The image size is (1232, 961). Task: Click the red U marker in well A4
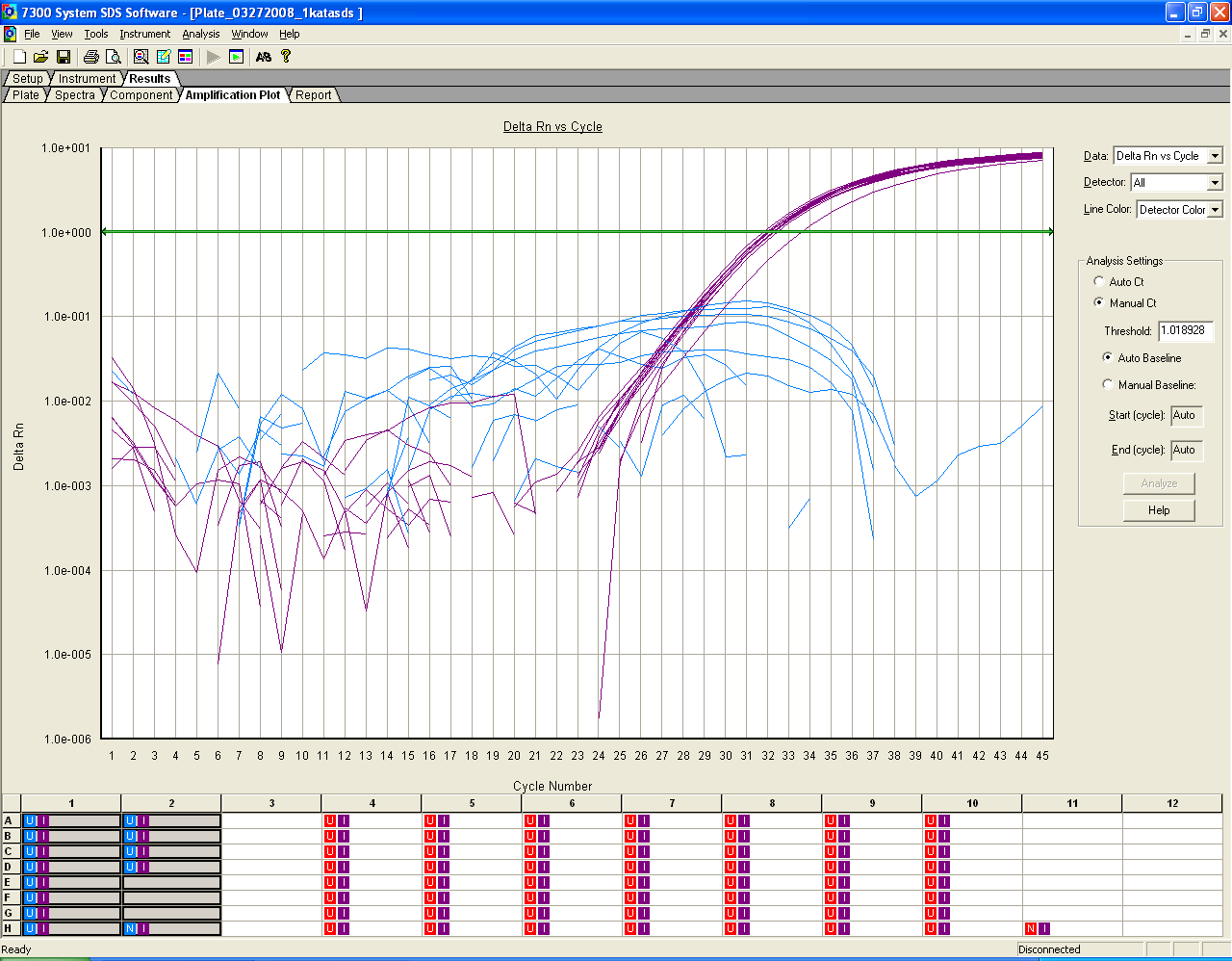pyautogui.click(x=330, y=820)
